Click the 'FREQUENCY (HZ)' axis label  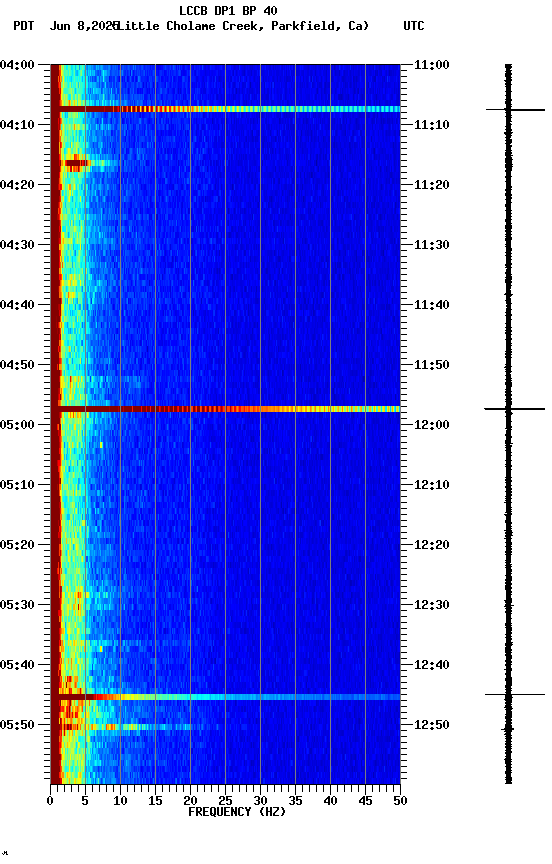[237, 812]
